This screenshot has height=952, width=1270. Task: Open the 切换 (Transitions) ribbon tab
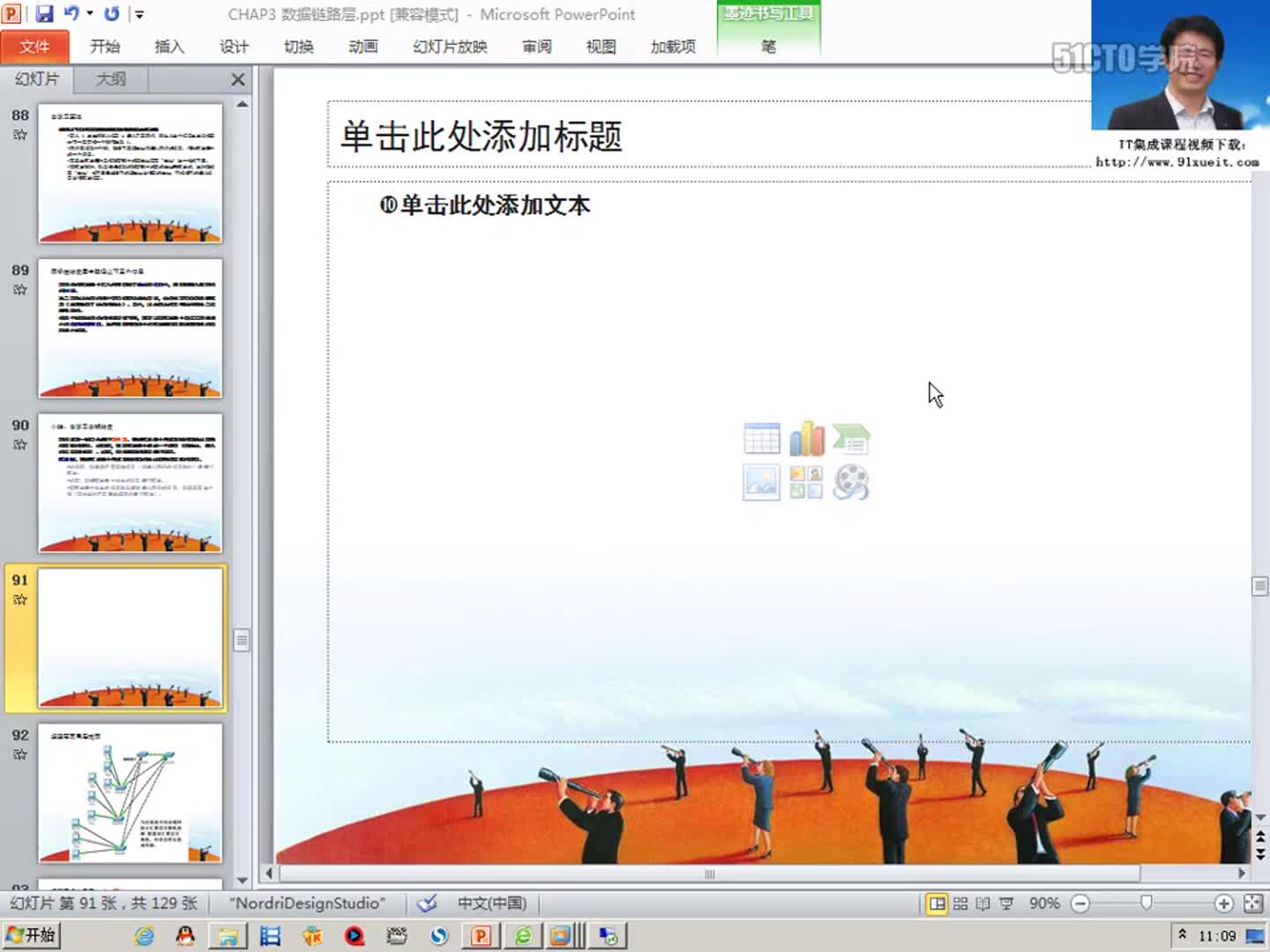point(299,47)
